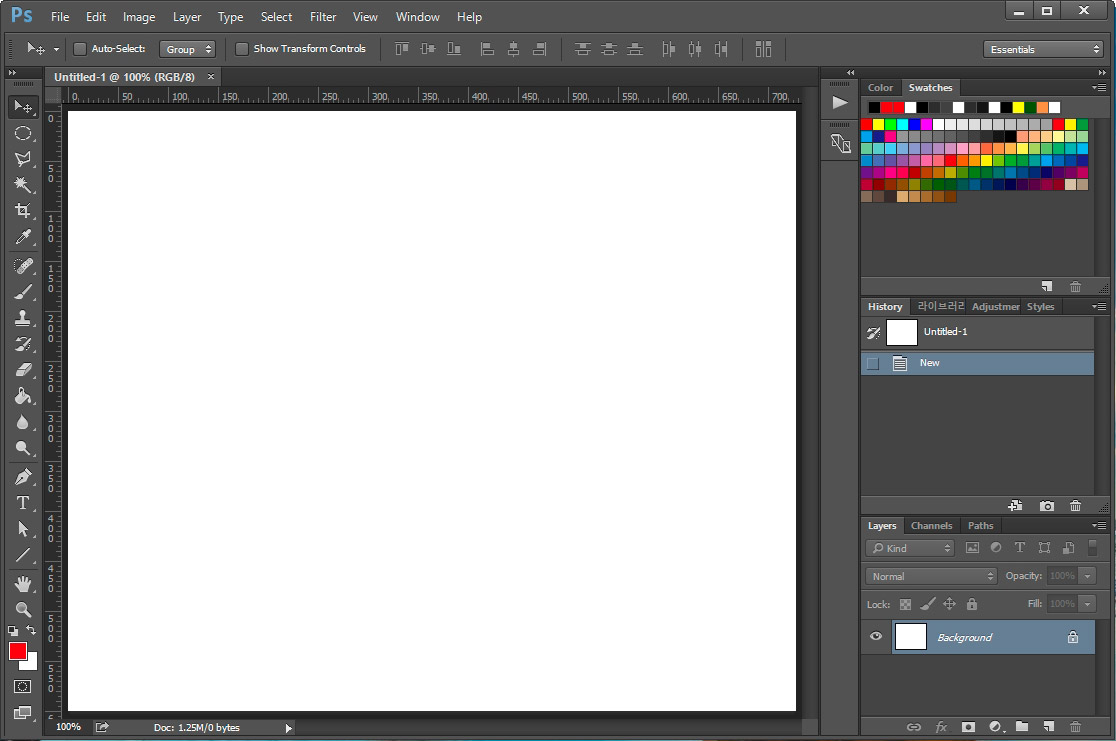This screenshot has width=1116, height=741.
Task: Select the Dodge tool
Action: pos(23,448)
